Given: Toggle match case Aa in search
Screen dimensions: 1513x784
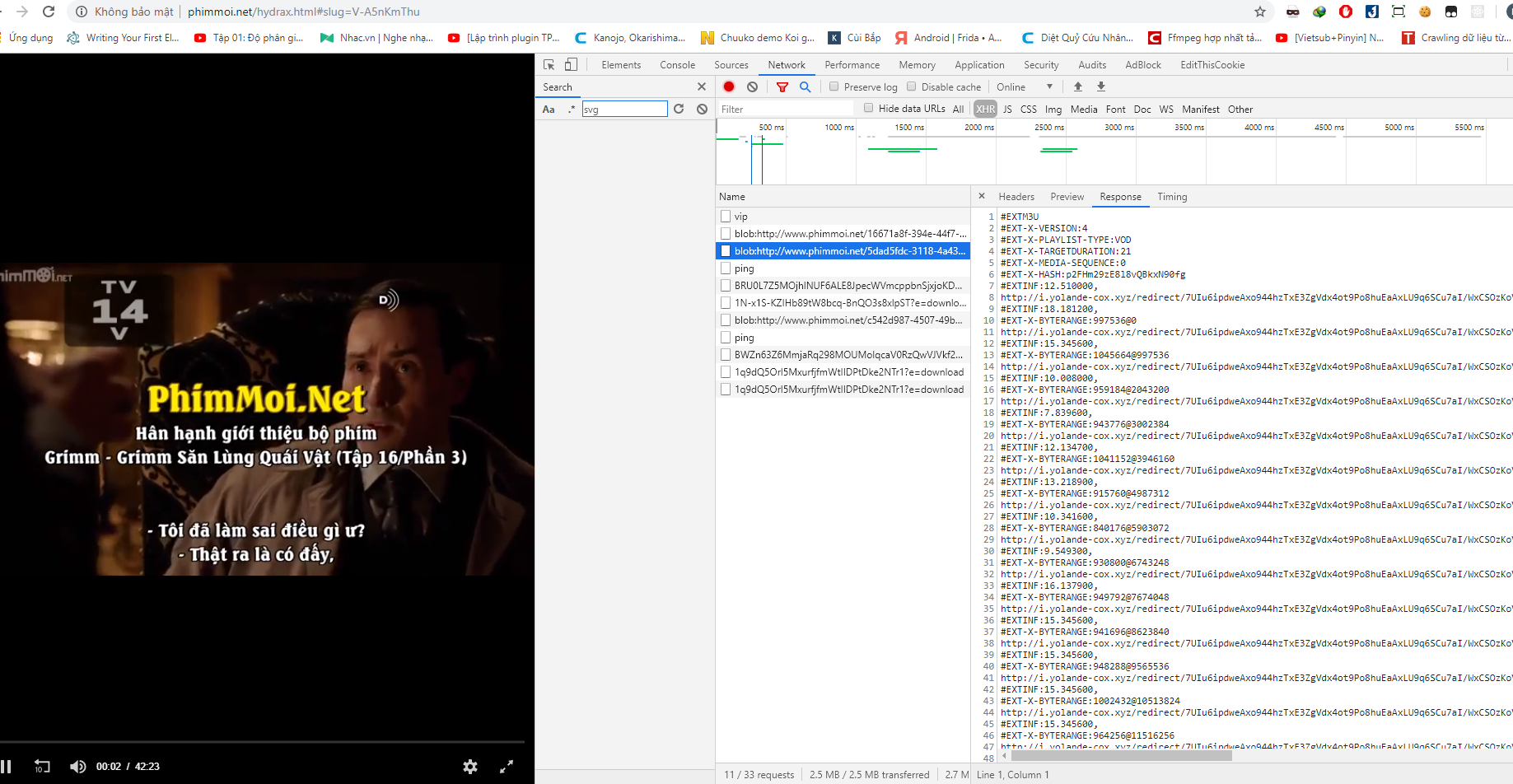Looking at the screenshot, I should coord(549,109).
